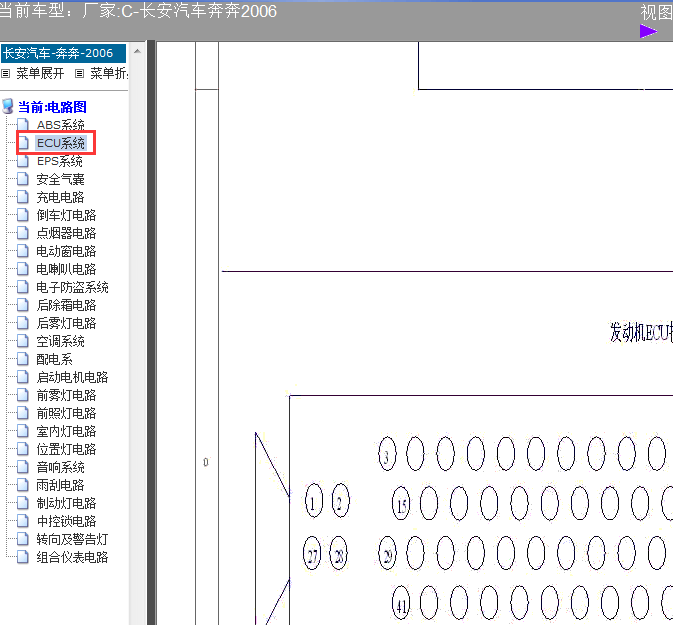Click the 长安汽车-奔奔-2006 header
This screenshot has width=673, height=625.
(63, 53)
